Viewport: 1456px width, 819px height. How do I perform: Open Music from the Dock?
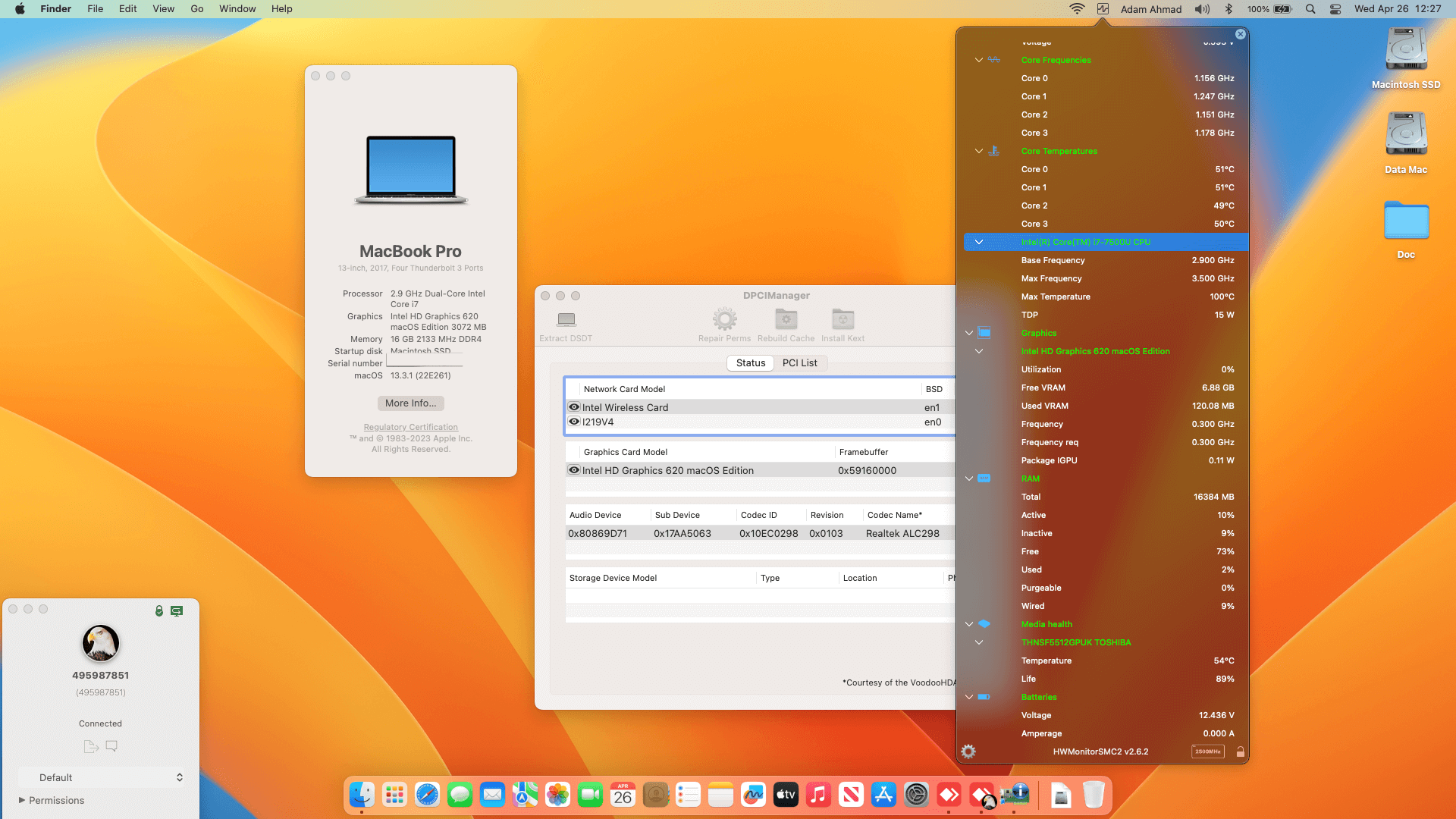[818, 795]
